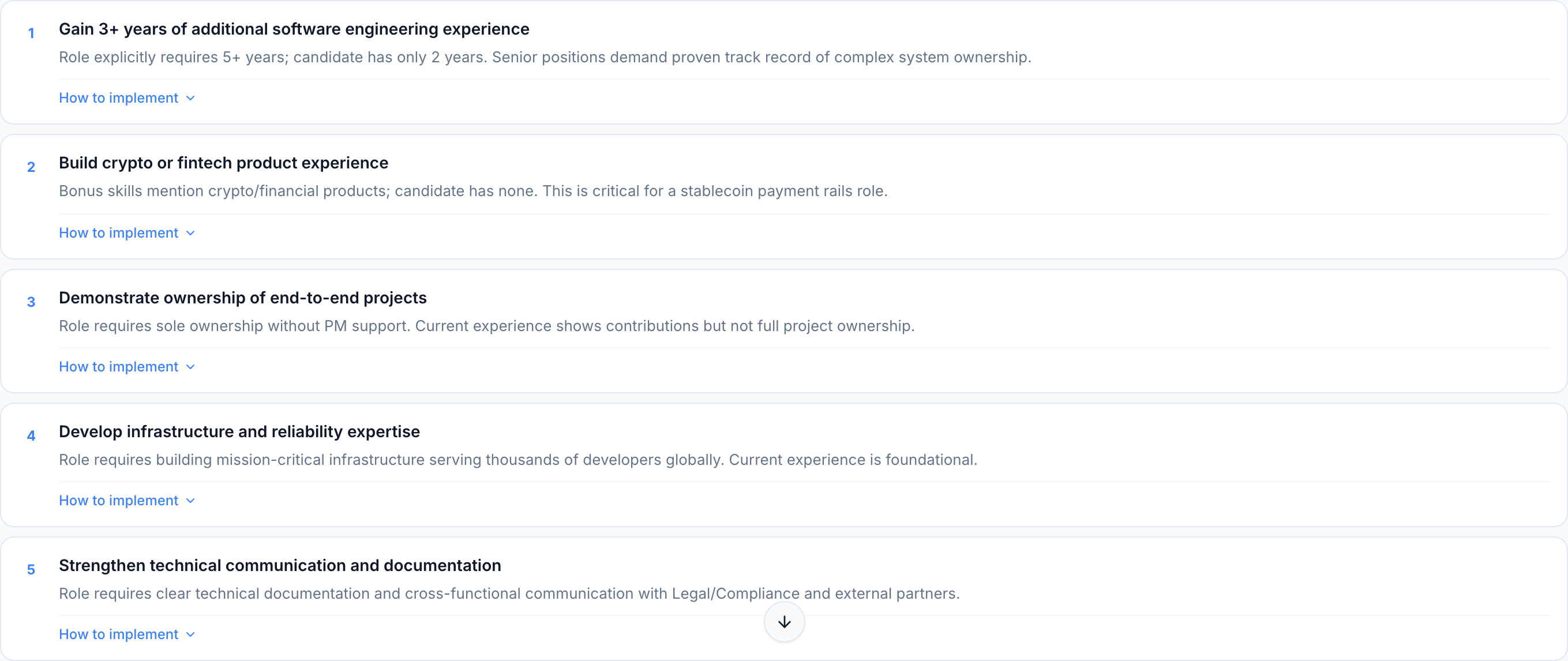Expand How to implement for software engineering experience
Image resolution: width=1568 pixels, height=661 pixels.
[x=119, y=98]
